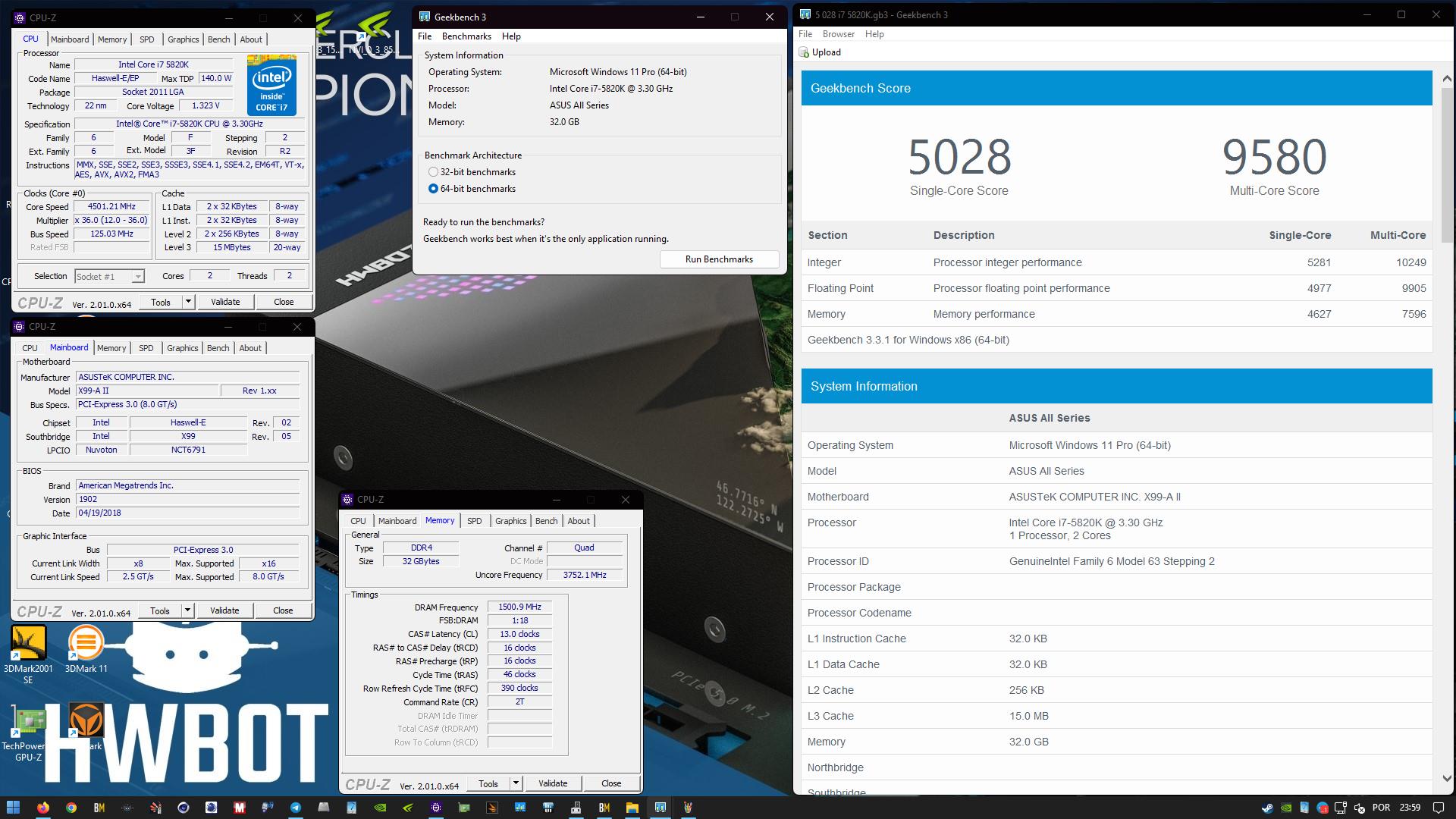Click the Steam tray icon
Screen dimensions: 1456x819
[1267, 808]
